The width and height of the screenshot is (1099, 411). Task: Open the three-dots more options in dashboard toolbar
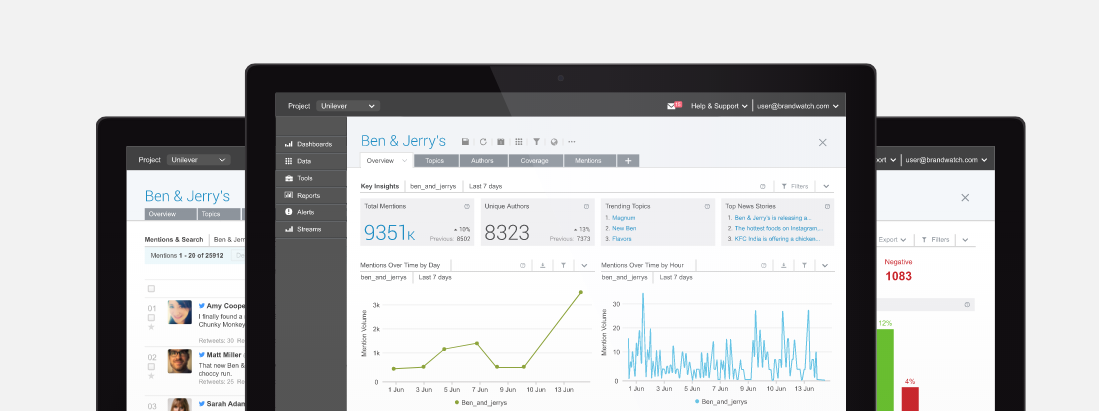tap(572, 142)
